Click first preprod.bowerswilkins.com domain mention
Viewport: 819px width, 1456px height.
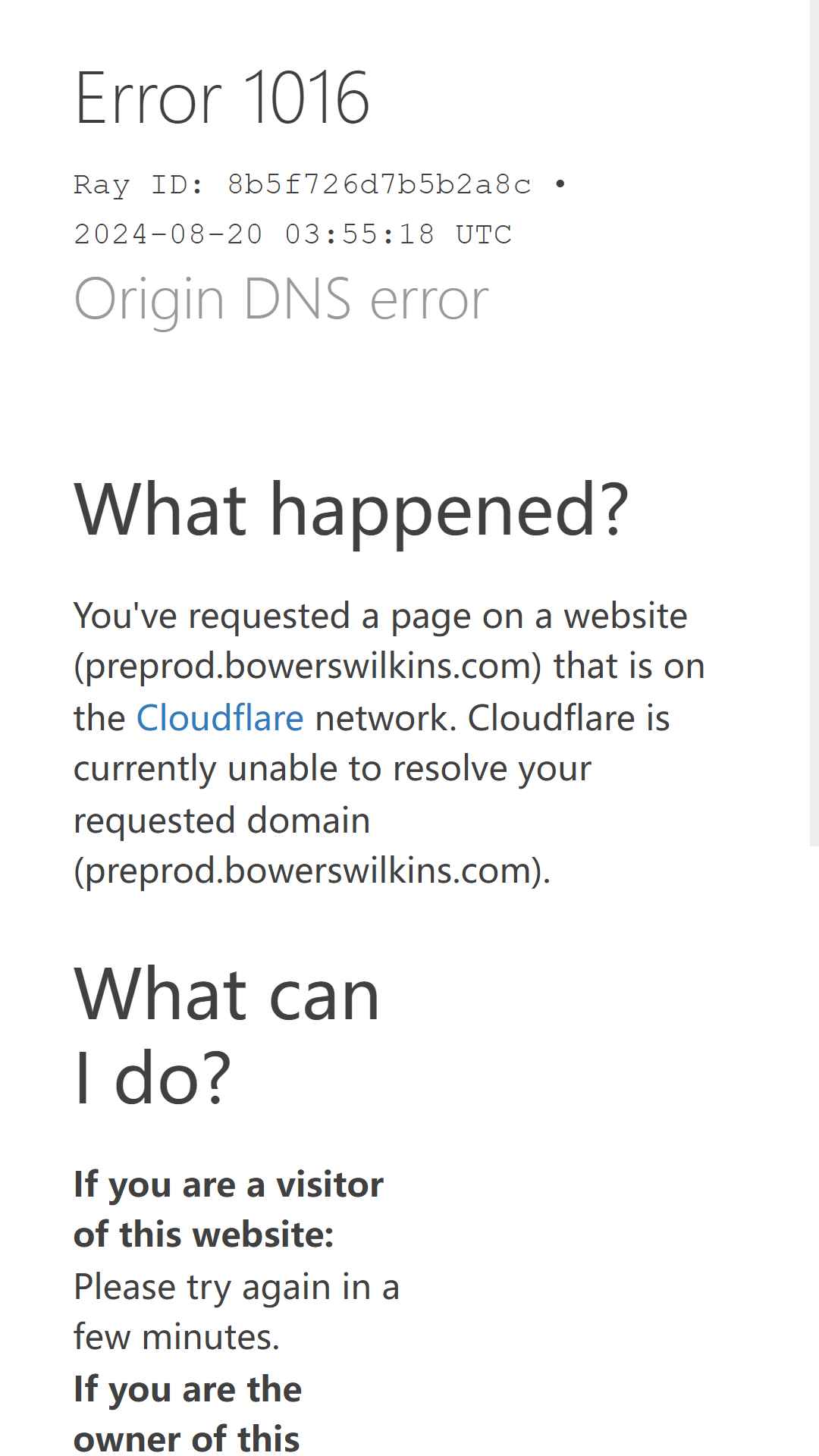(x=307, y=667)
